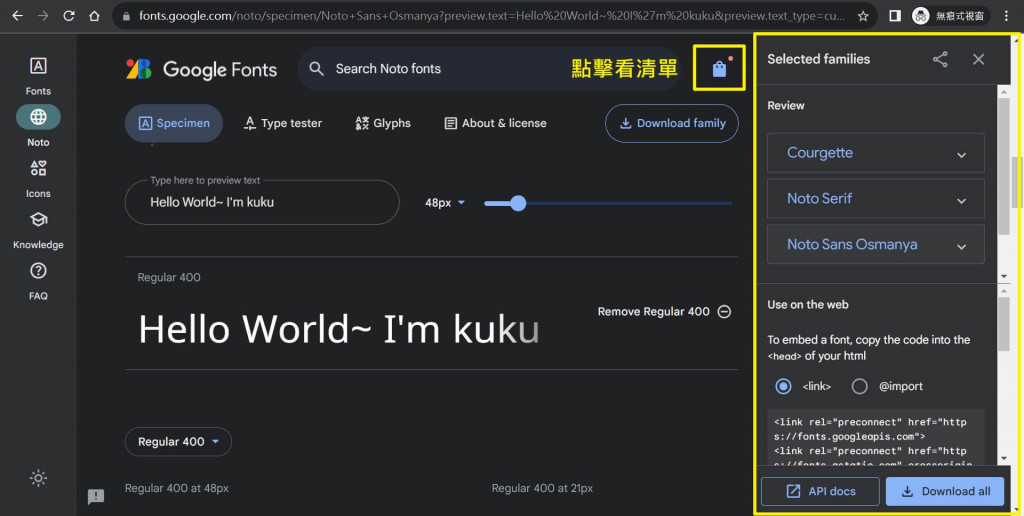Expand the Noto Serif family
The height and width of the screenshot is (516, 1024).
(876, 199)
